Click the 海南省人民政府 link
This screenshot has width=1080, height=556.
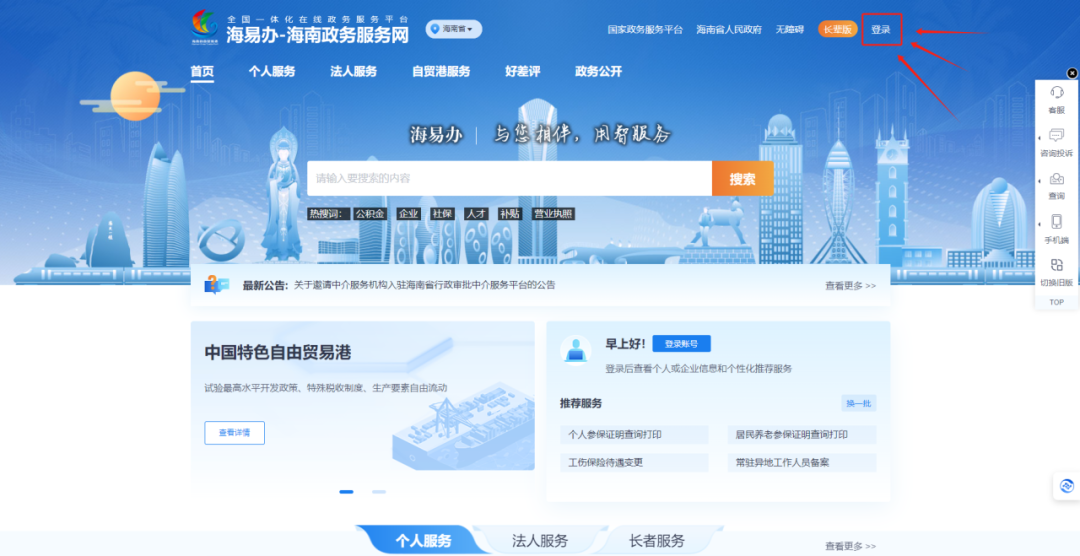click(729, 30)
